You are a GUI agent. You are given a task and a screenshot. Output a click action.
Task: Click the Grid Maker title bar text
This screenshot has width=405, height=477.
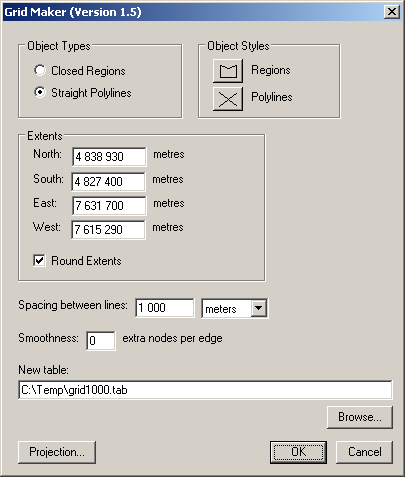[x=73, y=12]
